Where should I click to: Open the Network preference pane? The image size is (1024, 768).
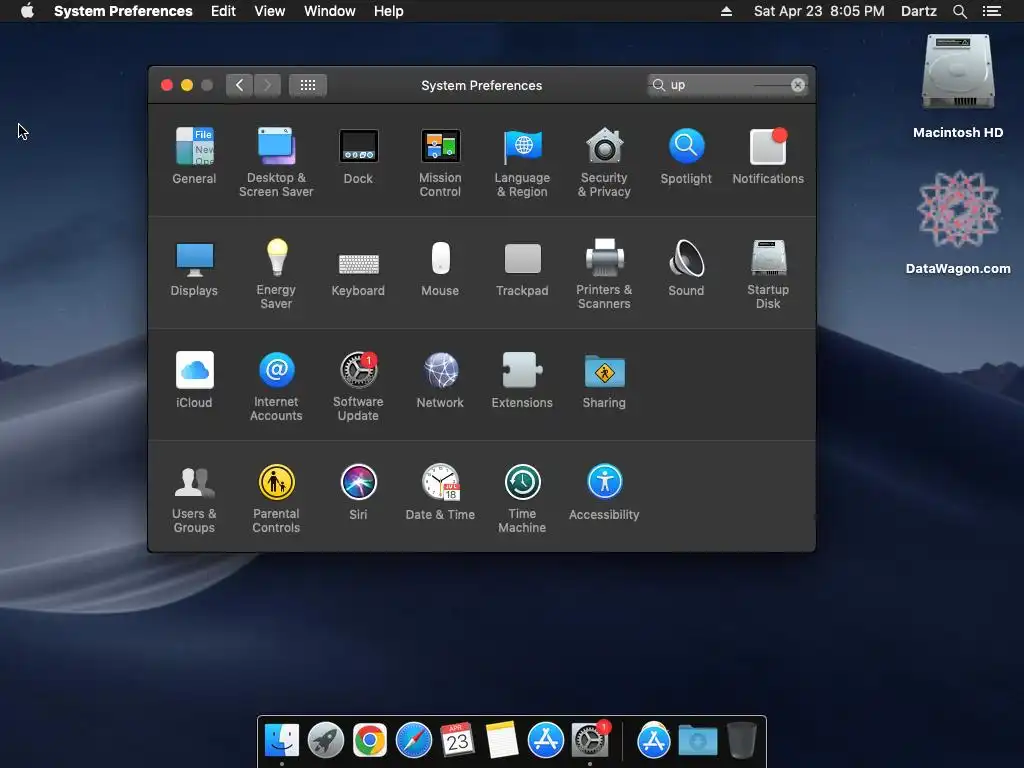click(440, 380)
